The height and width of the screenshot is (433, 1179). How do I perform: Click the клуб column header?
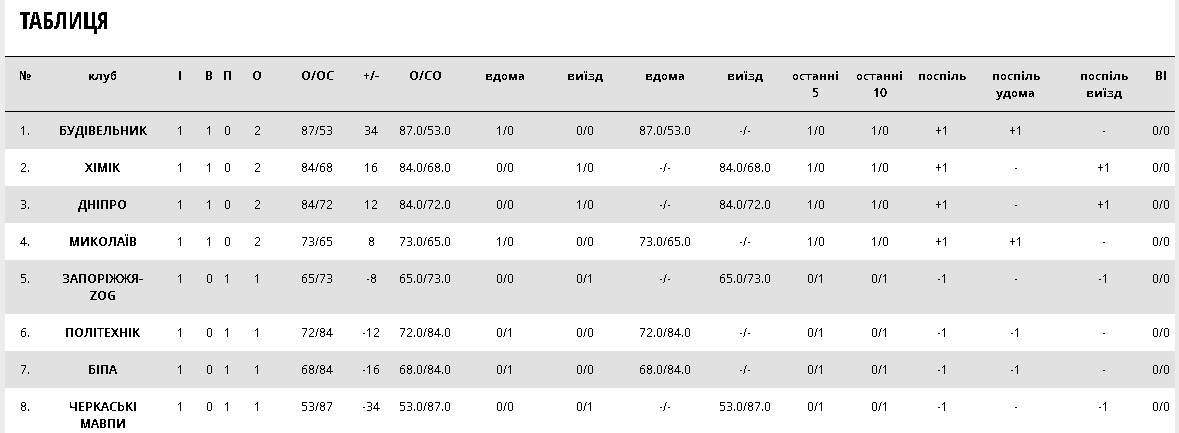pyautogui.click(x=103, y=76)
